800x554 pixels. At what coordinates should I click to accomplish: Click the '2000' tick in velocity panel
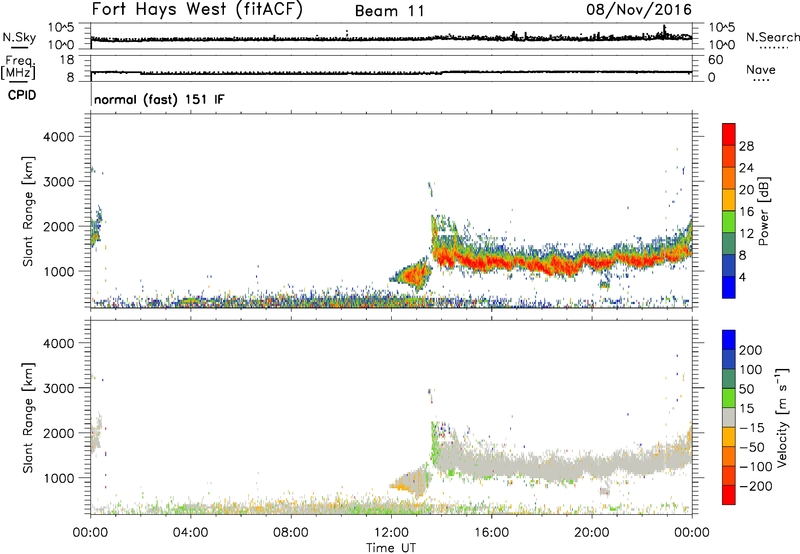pos(59,433)
